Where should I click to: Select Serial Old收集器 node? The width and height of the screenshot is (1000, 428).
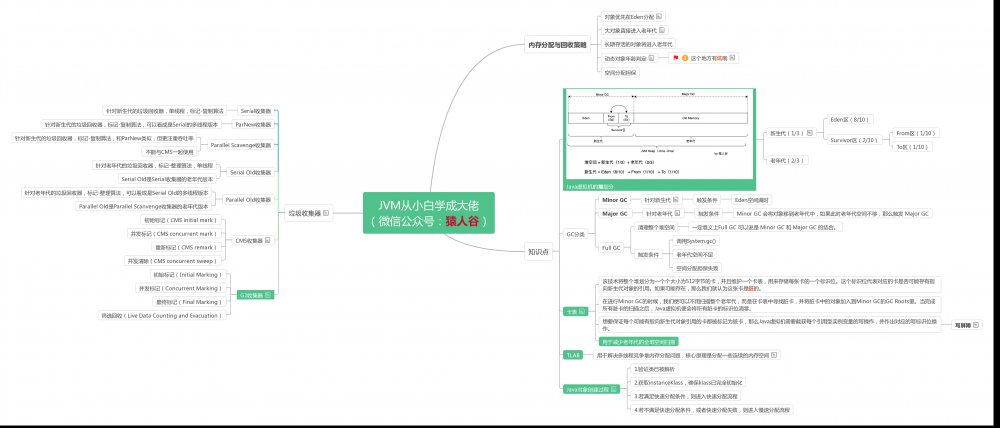coord(250,172)
